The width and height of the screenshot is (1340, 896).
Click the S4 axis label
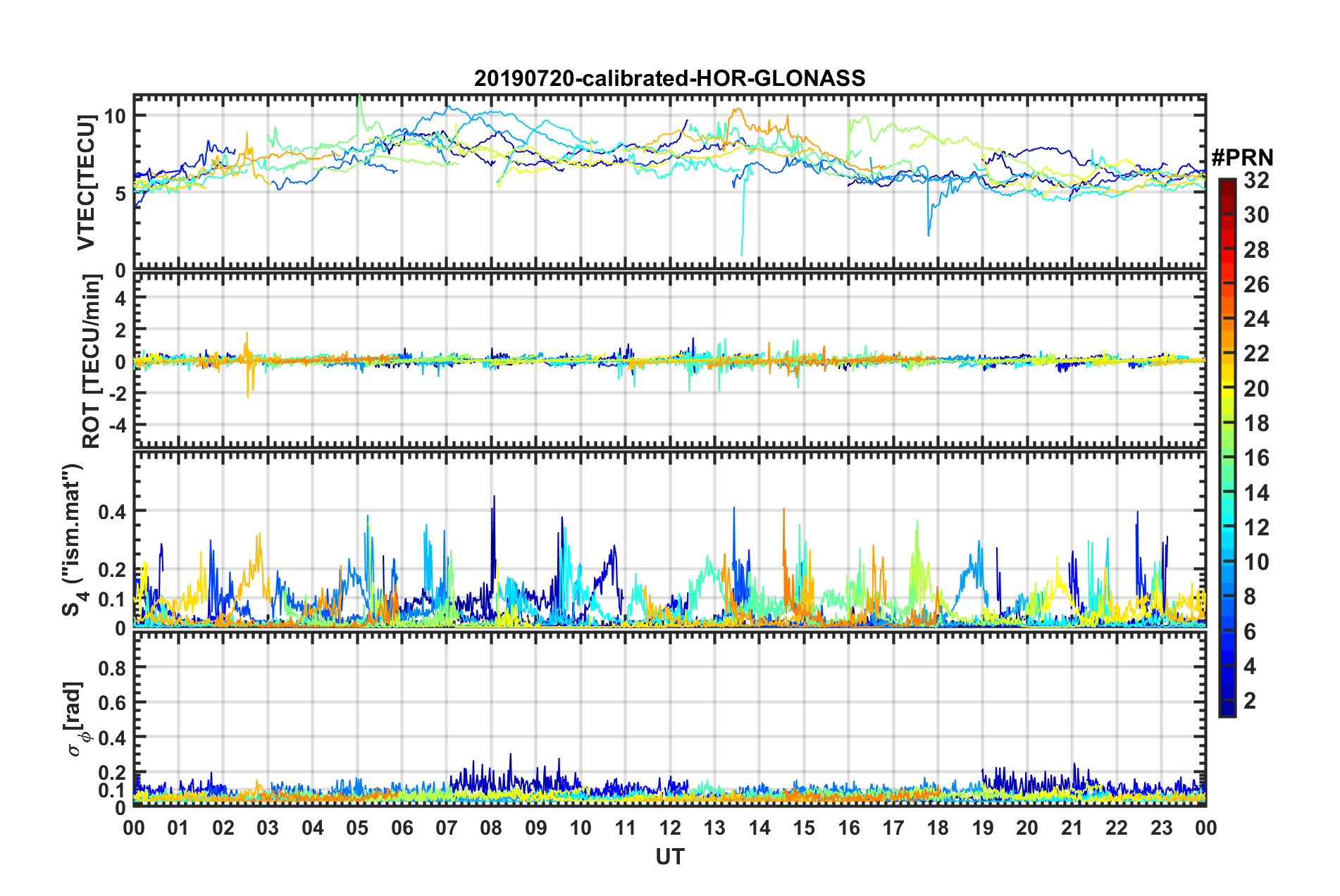coord(73,539)
